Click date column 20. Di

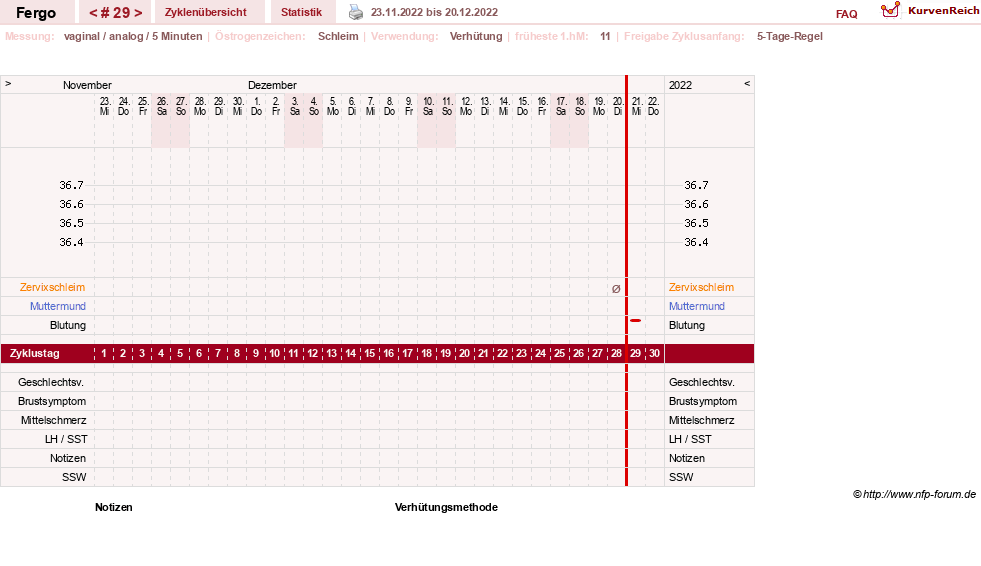pyautogui.click(x=618, y=106)
